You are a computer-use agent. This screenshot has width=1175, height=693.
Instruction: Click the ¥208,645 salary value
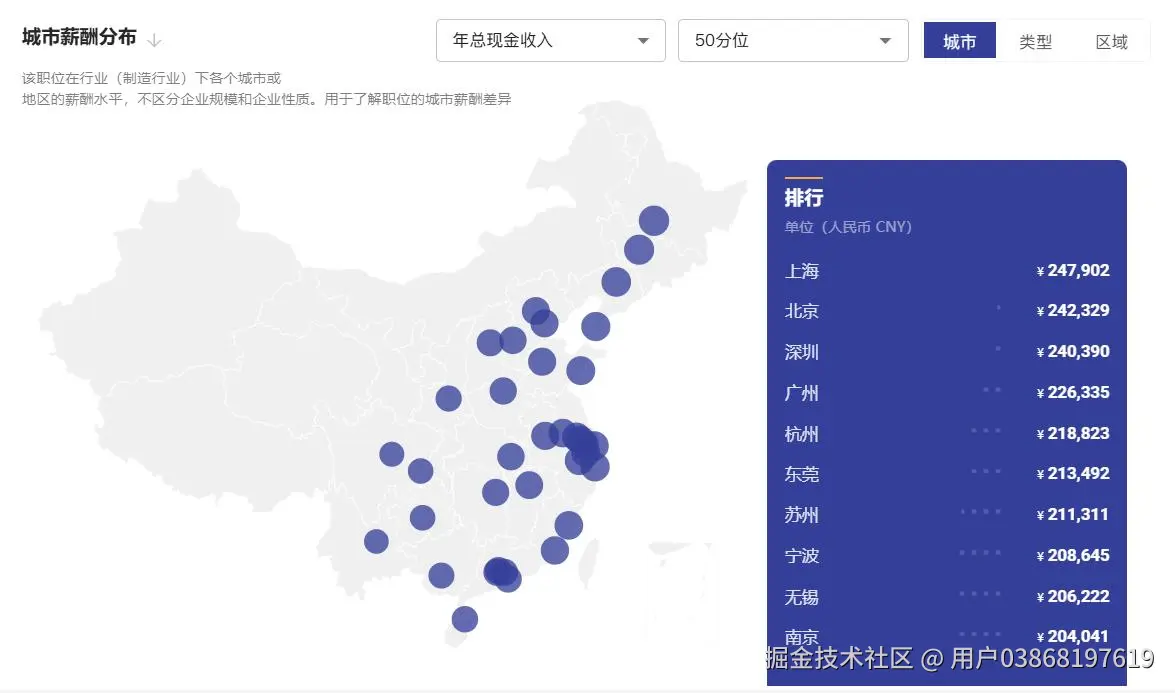(x=1072, y=555)
